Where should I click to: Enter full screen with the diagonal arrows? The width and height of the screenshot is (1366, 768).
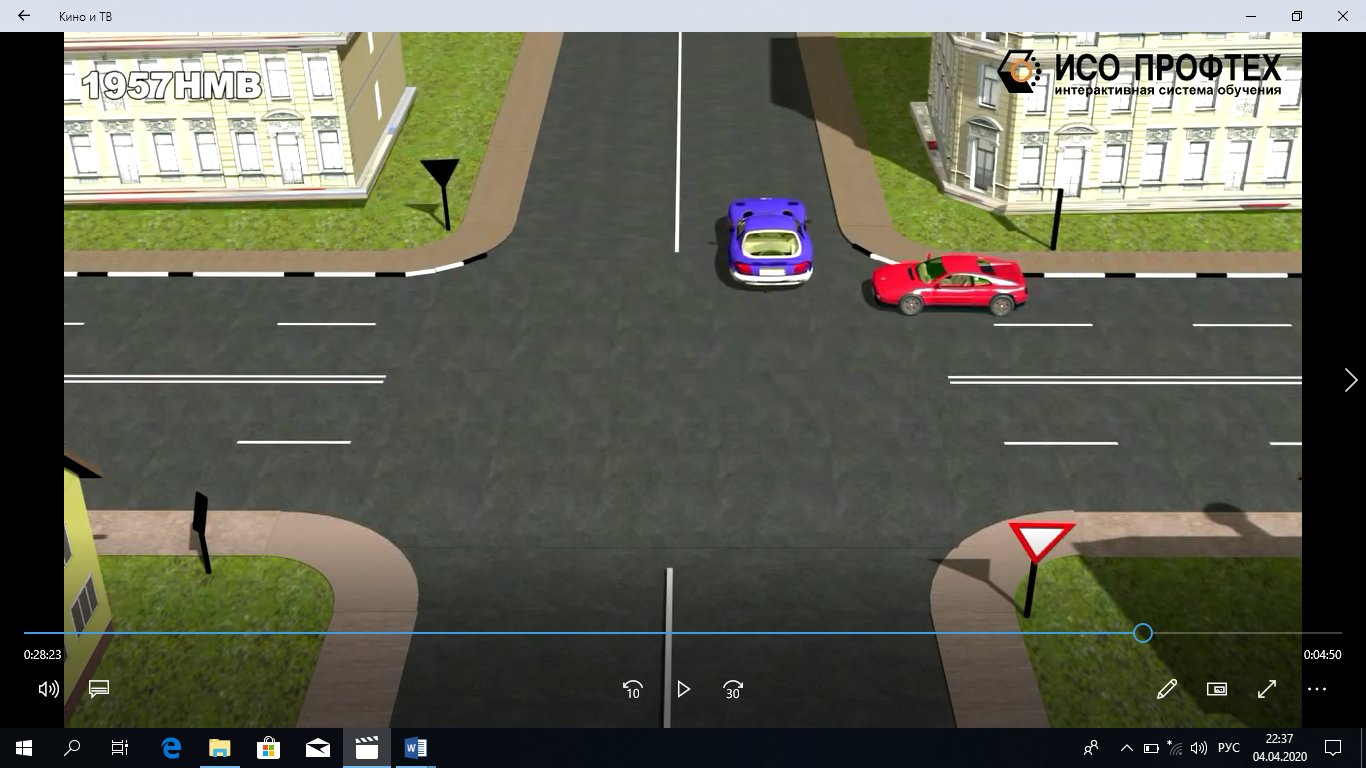tap(1267, 689)
